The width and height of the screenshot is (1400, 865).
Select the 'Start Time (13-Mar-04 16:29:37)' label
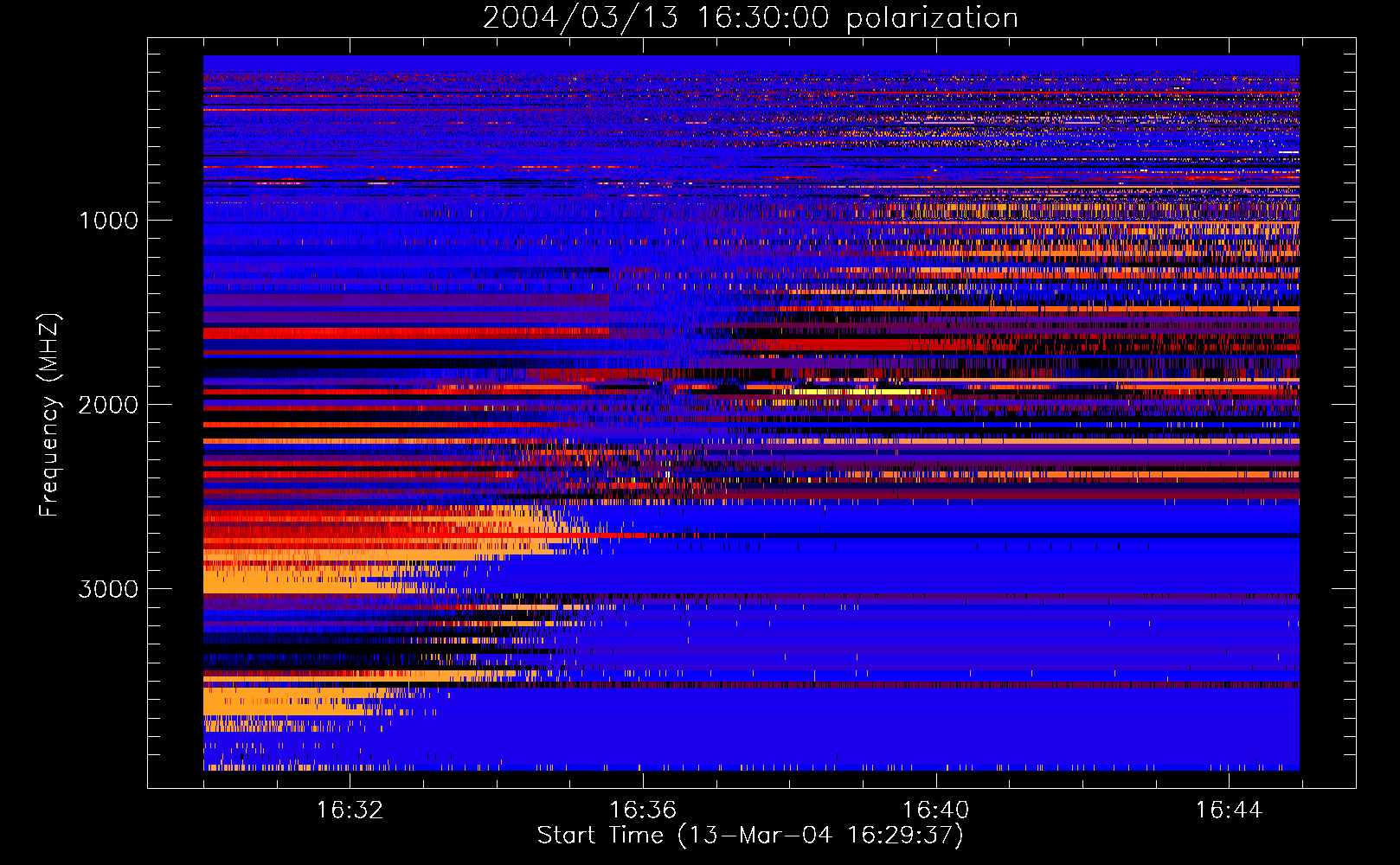point(750,836)
